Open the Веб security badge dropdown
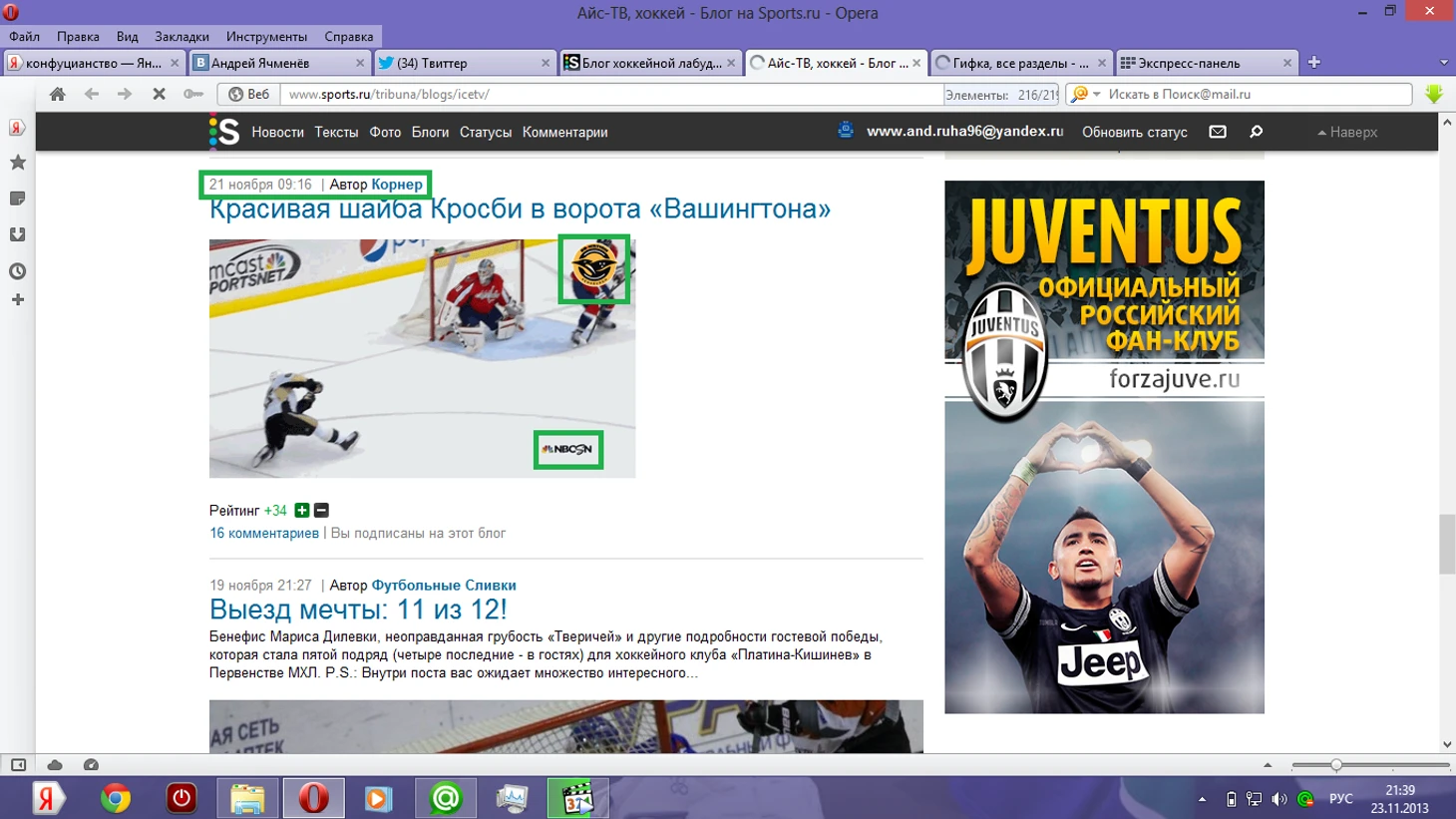This screenshot has width=1456, height=819. (x=249, y=94)
